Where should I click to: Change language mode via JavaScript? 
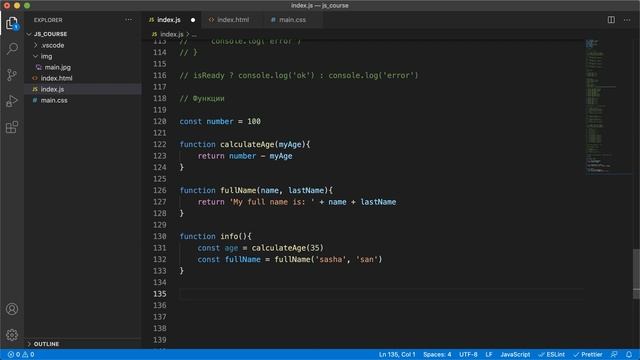(515, 354)
